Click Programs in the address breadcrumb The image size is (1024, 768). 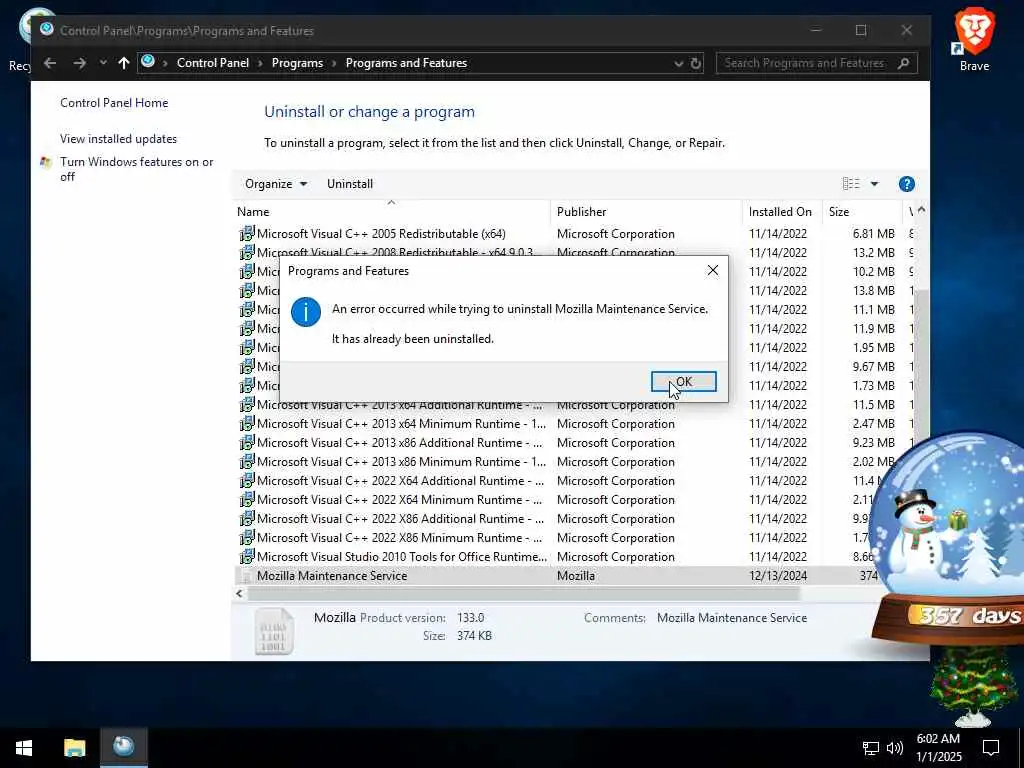[x=297, y=63]
